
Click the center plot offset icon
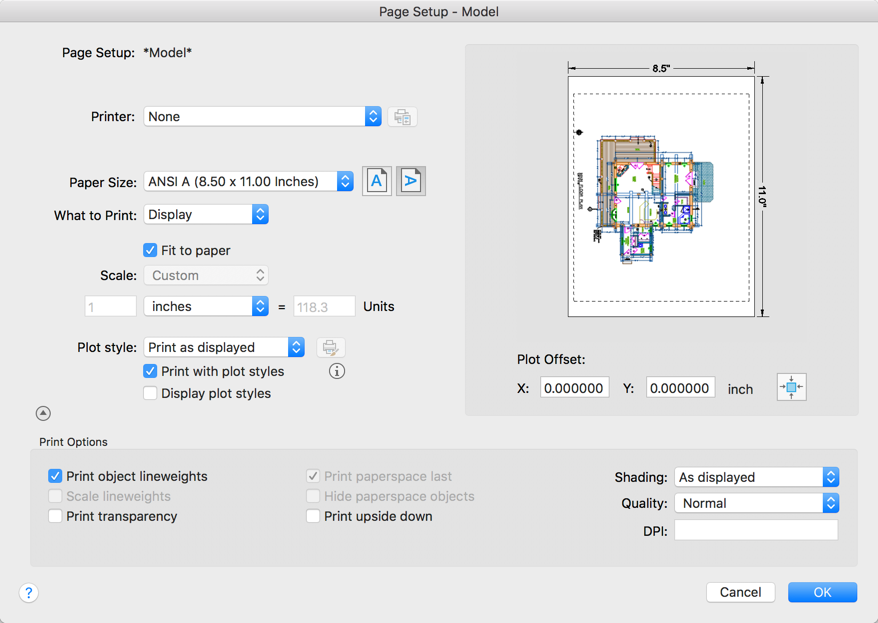pyautogui.click(x=791, y=388)
